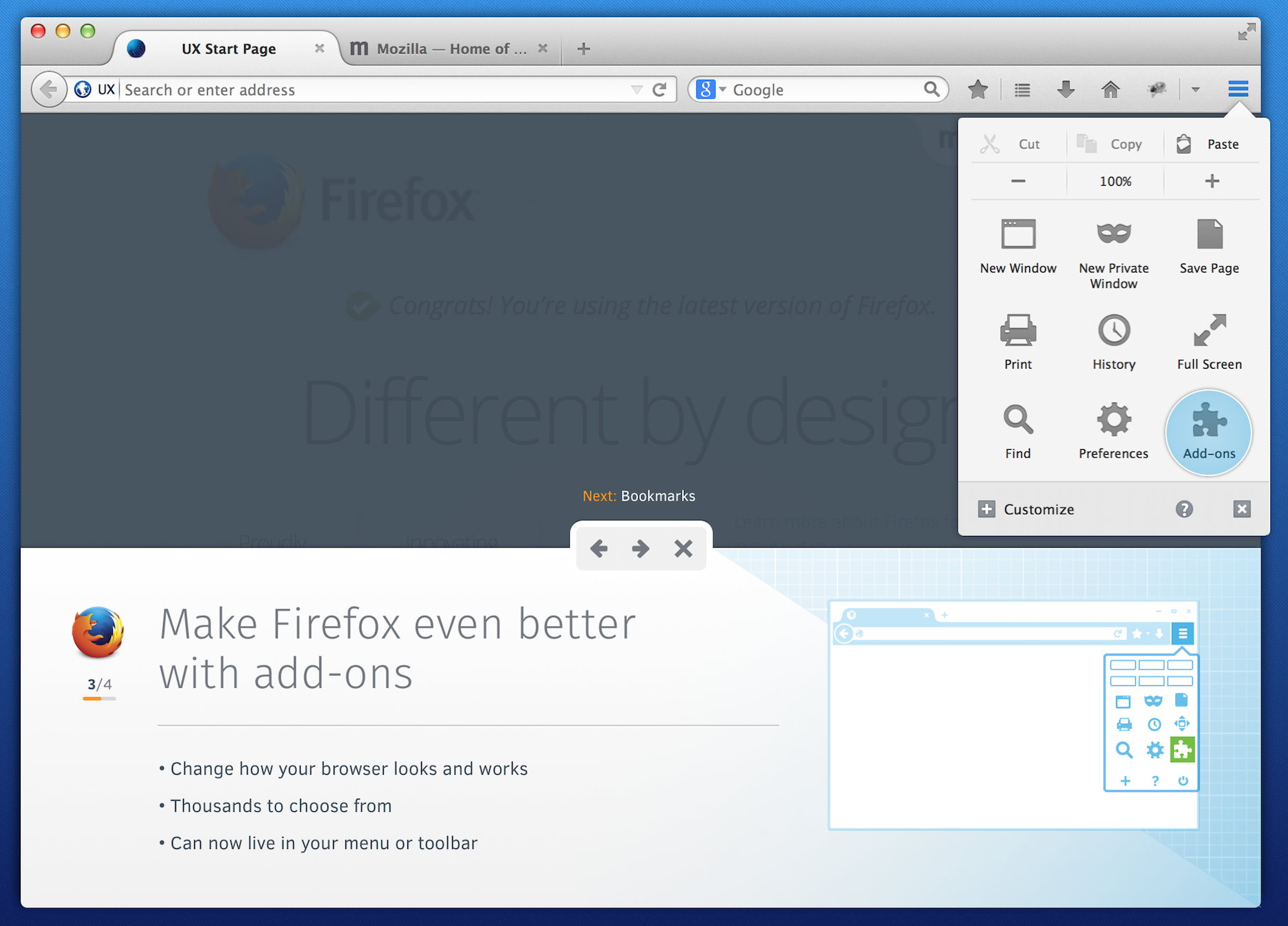Close the Mozilla tab
Screen dimensions: 1288x926
click(x=543, y=48)
